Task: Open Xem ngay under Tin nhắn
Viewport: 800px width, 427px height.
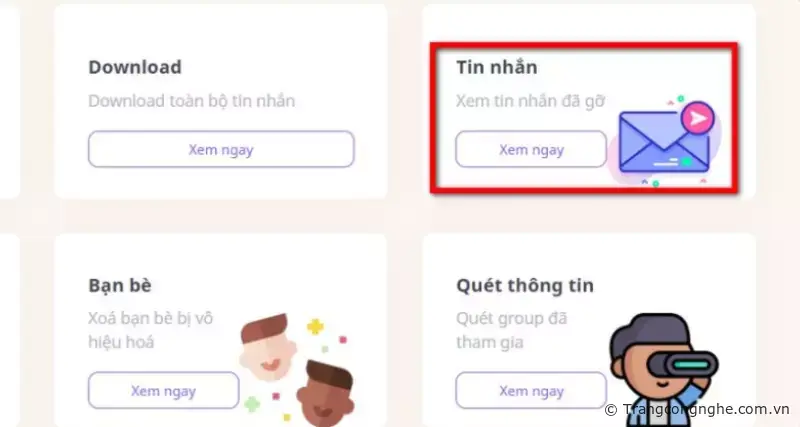Action: (531, 149)
